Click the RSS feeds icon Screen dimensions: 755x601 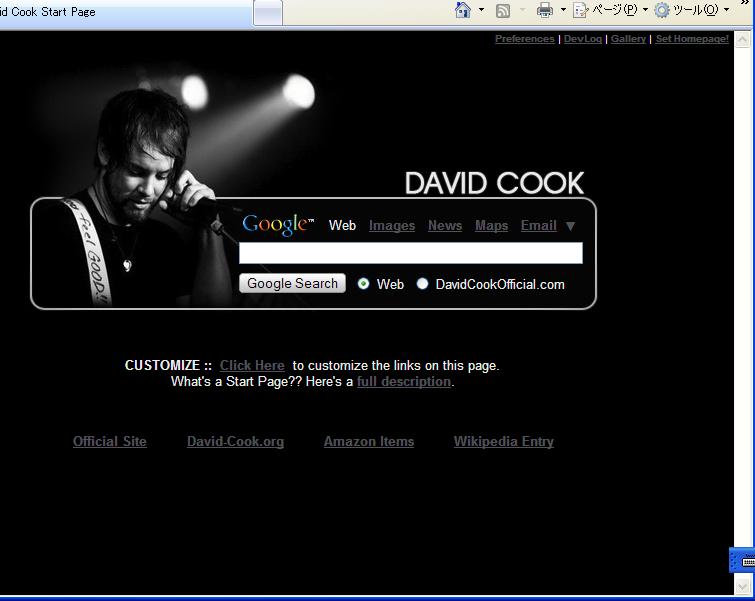tap(503, 10)
